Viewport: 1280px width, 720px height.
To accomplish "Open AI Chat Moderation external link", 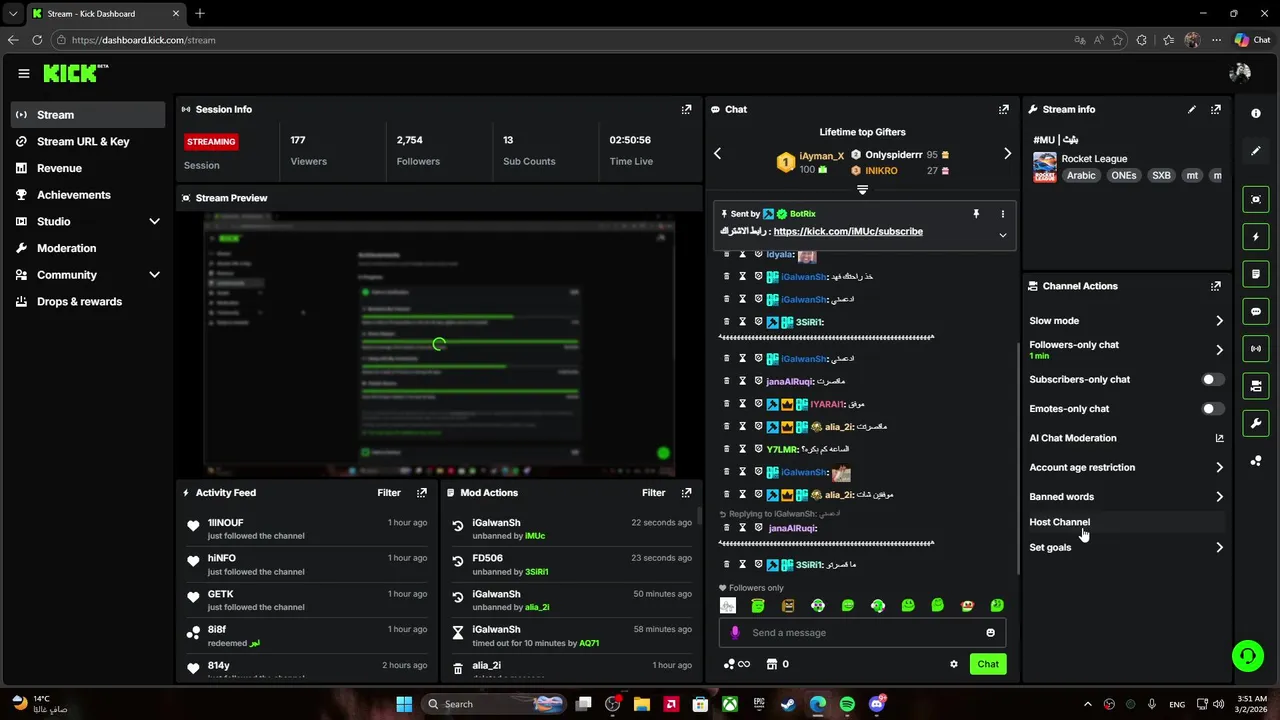I will point(1219,438).
